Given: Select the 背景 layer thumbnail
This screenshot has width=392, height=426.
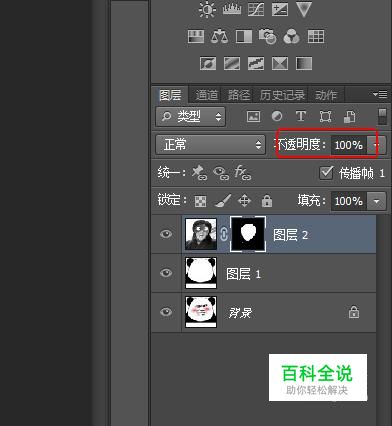Looking at the screenshot, I should [x=201, y=312].
